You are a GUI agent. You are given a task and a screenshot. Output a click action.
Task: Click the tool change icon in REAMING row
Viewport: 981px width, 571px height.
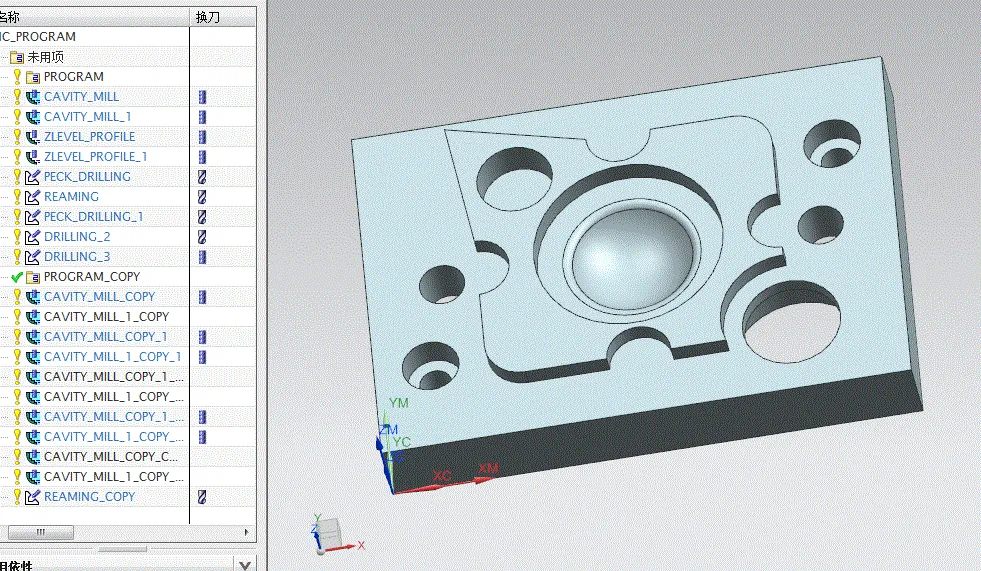point(202,197)
